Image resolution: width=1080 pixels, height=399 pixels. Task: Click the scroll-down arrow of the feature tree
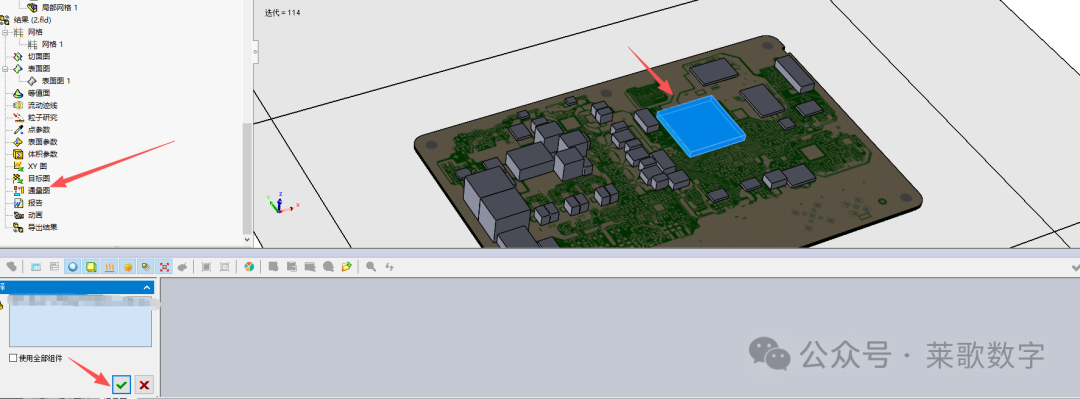pyautogui.click(x=247, y=240)
